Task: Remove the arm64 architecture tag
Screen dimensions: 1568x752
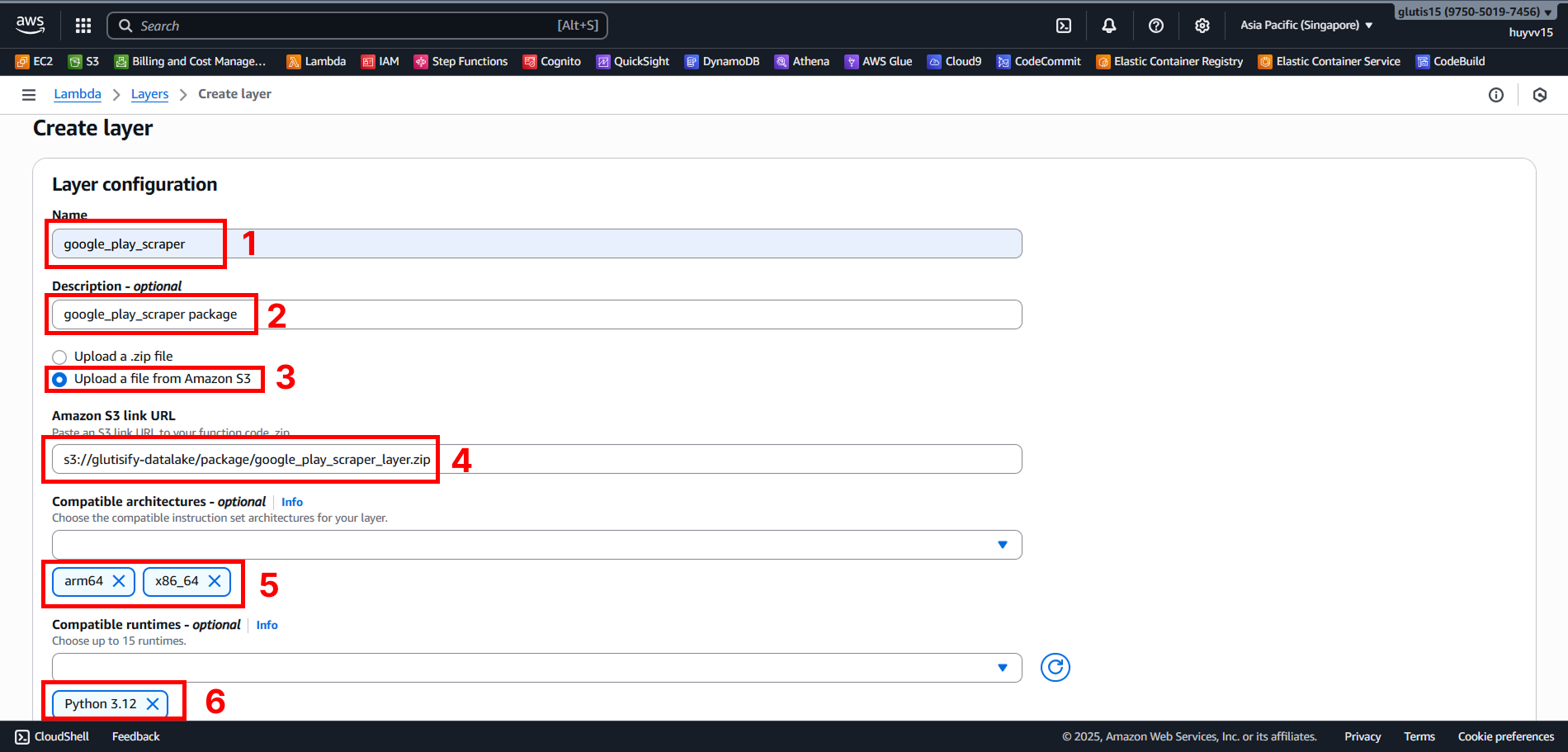Action: [x=119, y=581]
